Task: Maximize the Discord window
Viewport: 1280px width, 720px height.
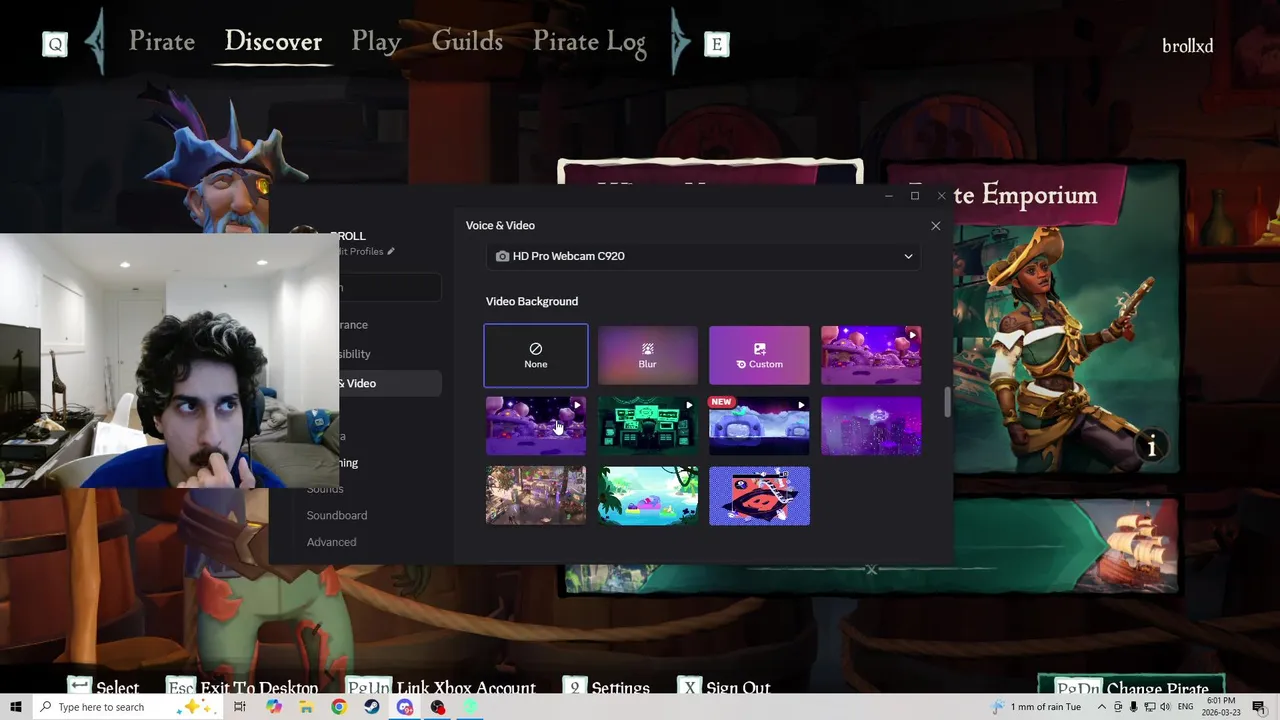Action: [915, 196]
